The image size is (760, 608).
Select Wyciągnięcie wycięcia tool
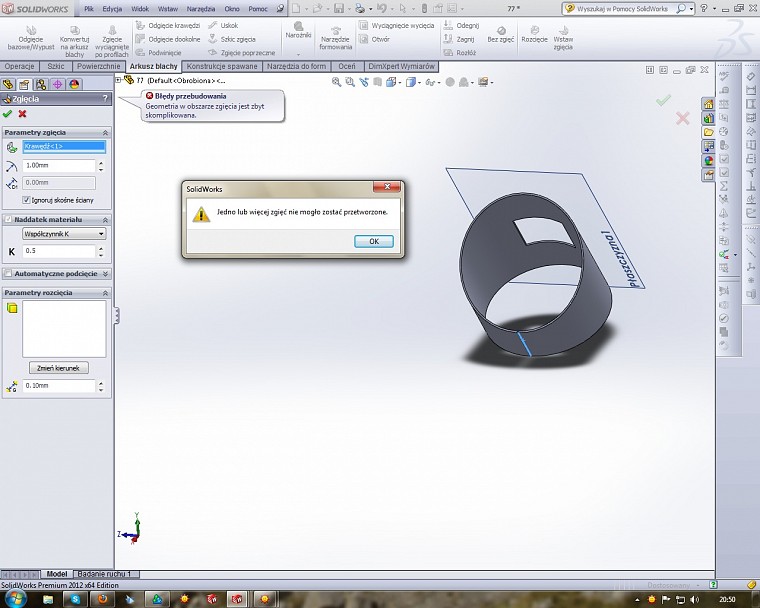coord(396,25)
